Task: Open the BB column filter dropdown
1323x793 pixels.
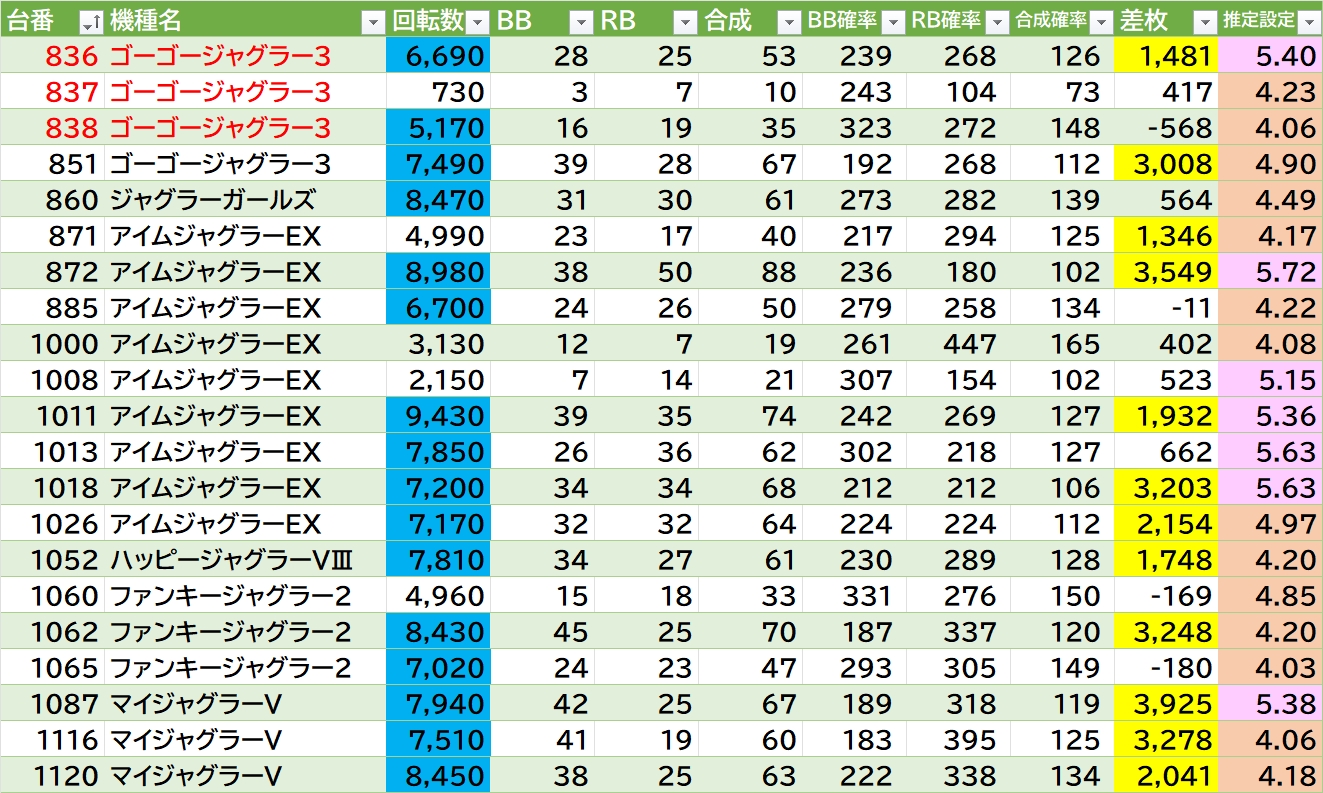Action: click(x=581, y=21)
